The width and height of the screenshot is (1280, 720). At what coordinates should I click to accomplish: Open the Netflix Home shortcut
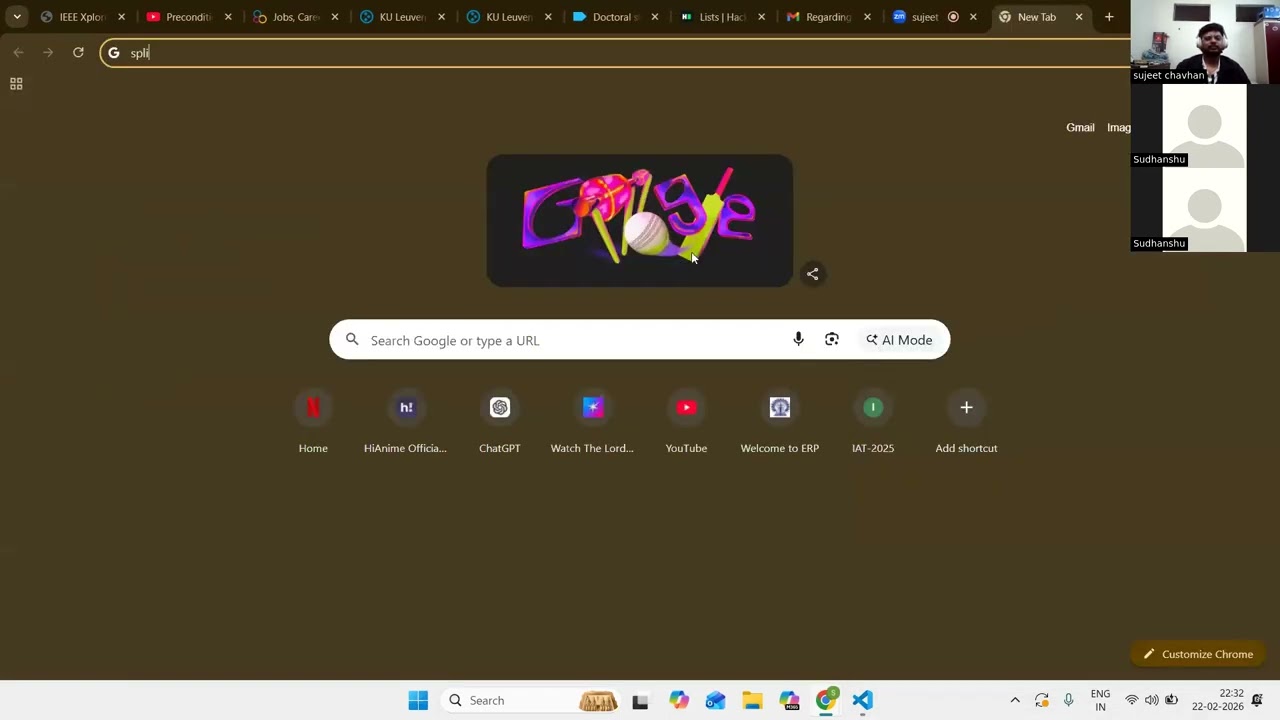coord(313,422)
